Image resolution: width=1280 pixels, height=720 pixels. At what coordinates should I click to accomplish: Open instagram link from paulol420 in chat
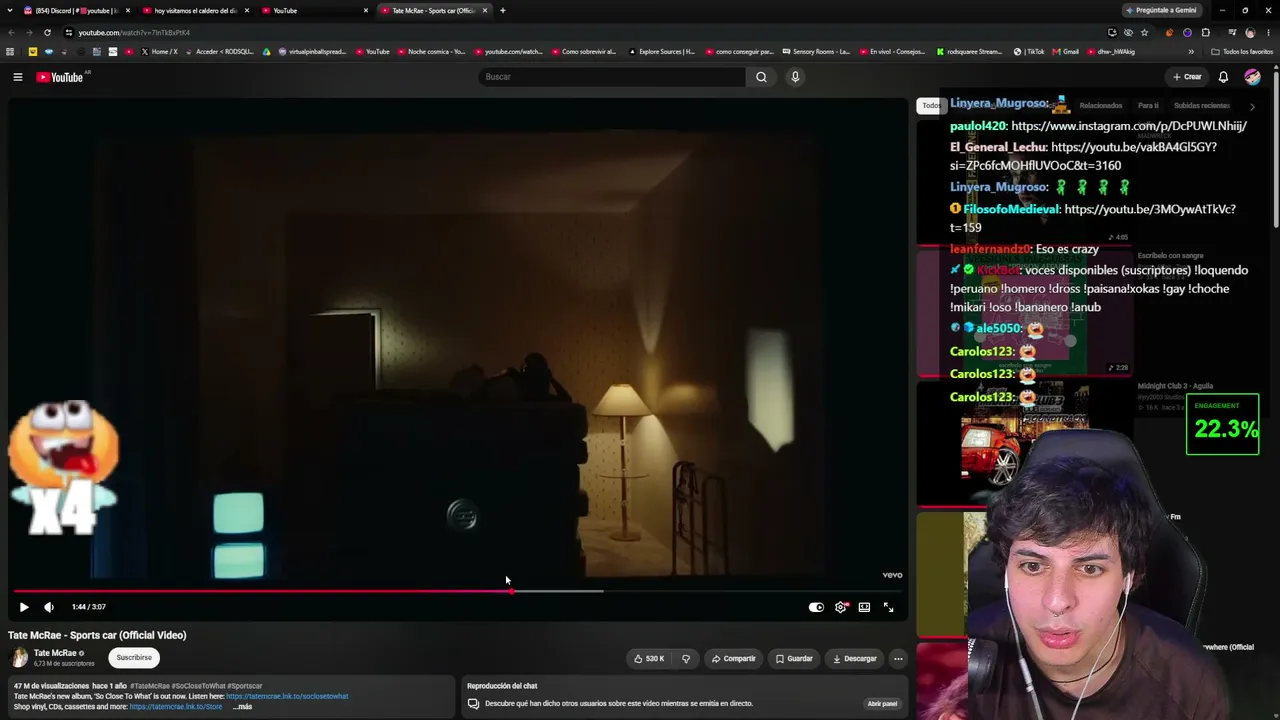[1129, 126]
